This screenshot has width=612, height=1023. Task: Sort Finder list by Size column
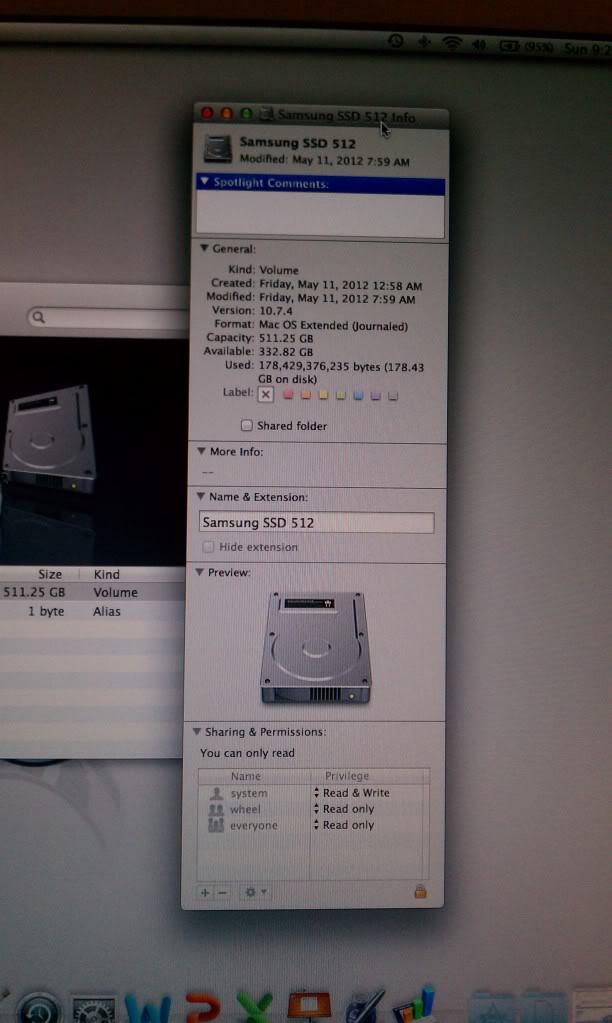point(50,574)
